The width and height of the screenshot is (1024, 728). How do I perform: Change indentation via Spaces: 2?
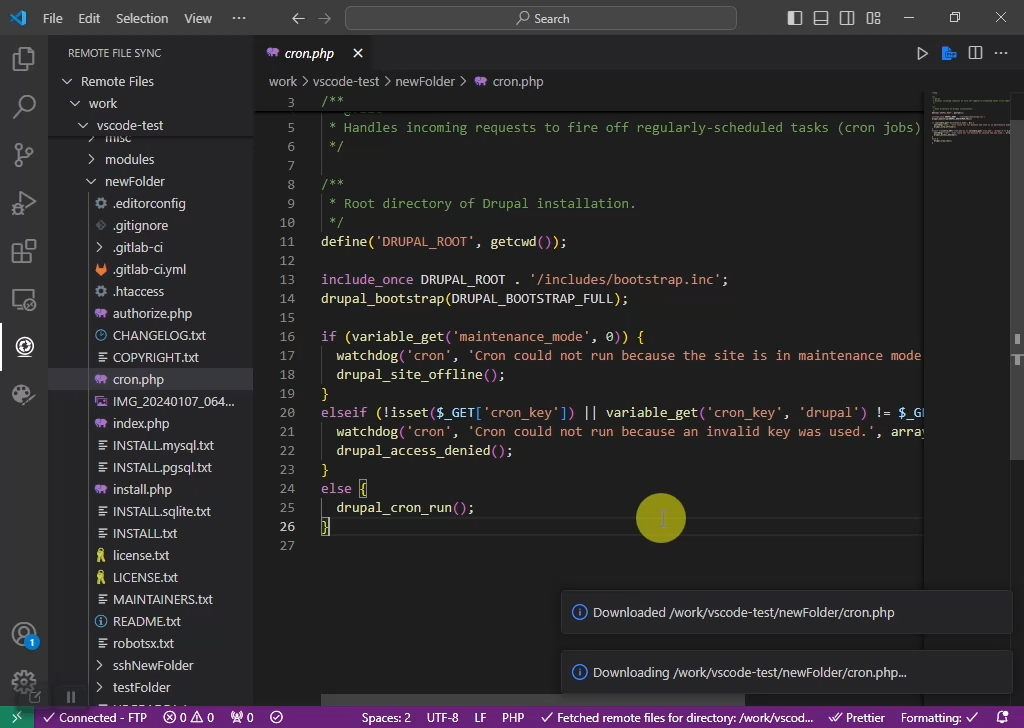tap(386, 718)
